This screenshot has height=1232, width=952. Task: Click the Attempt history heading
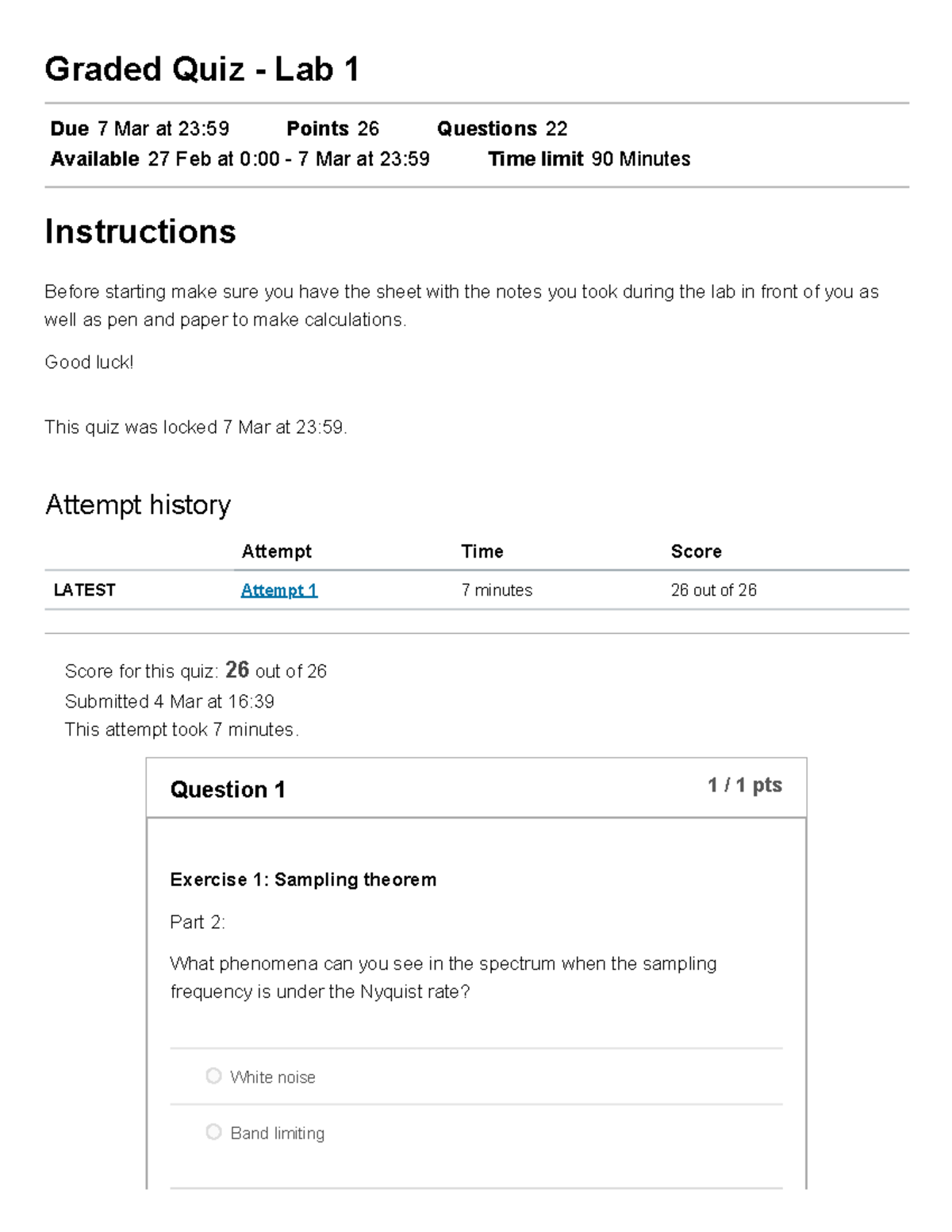(x=136, y=505)
